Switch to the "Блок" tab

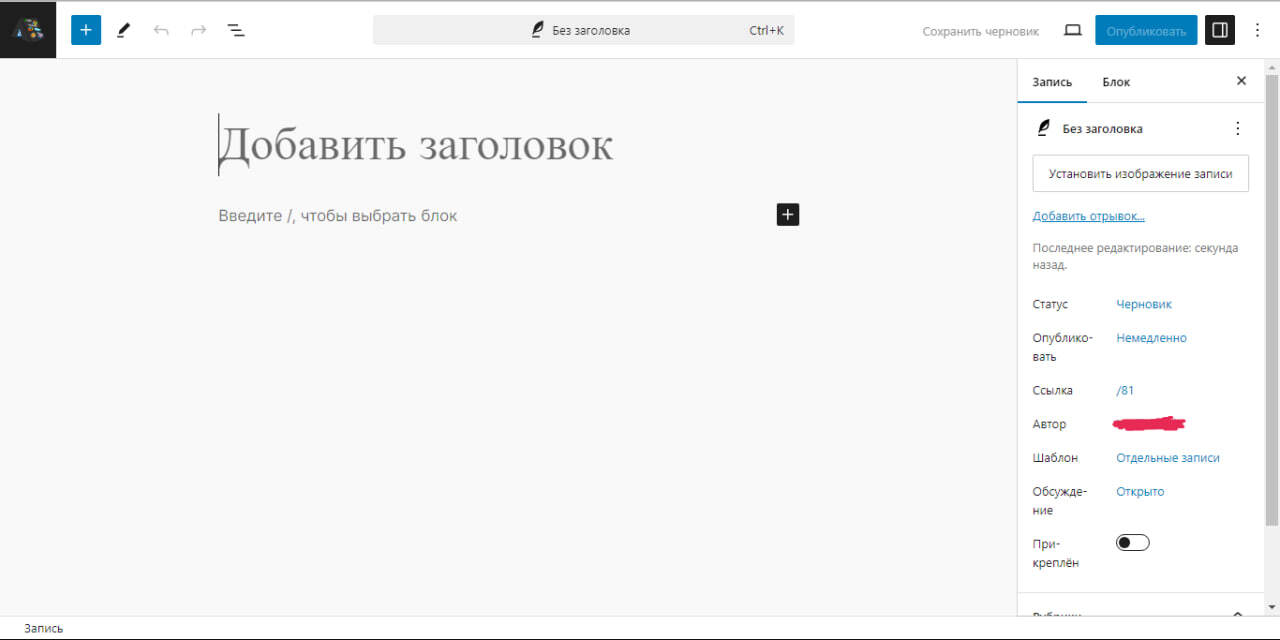pos(1116,82)
